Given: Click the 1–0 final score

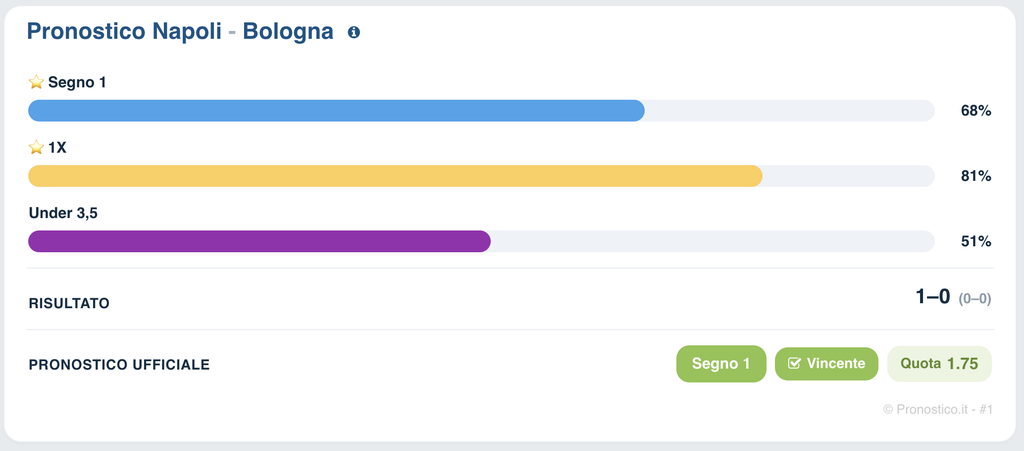Looking at the screenshot, I should click(933, 297).
